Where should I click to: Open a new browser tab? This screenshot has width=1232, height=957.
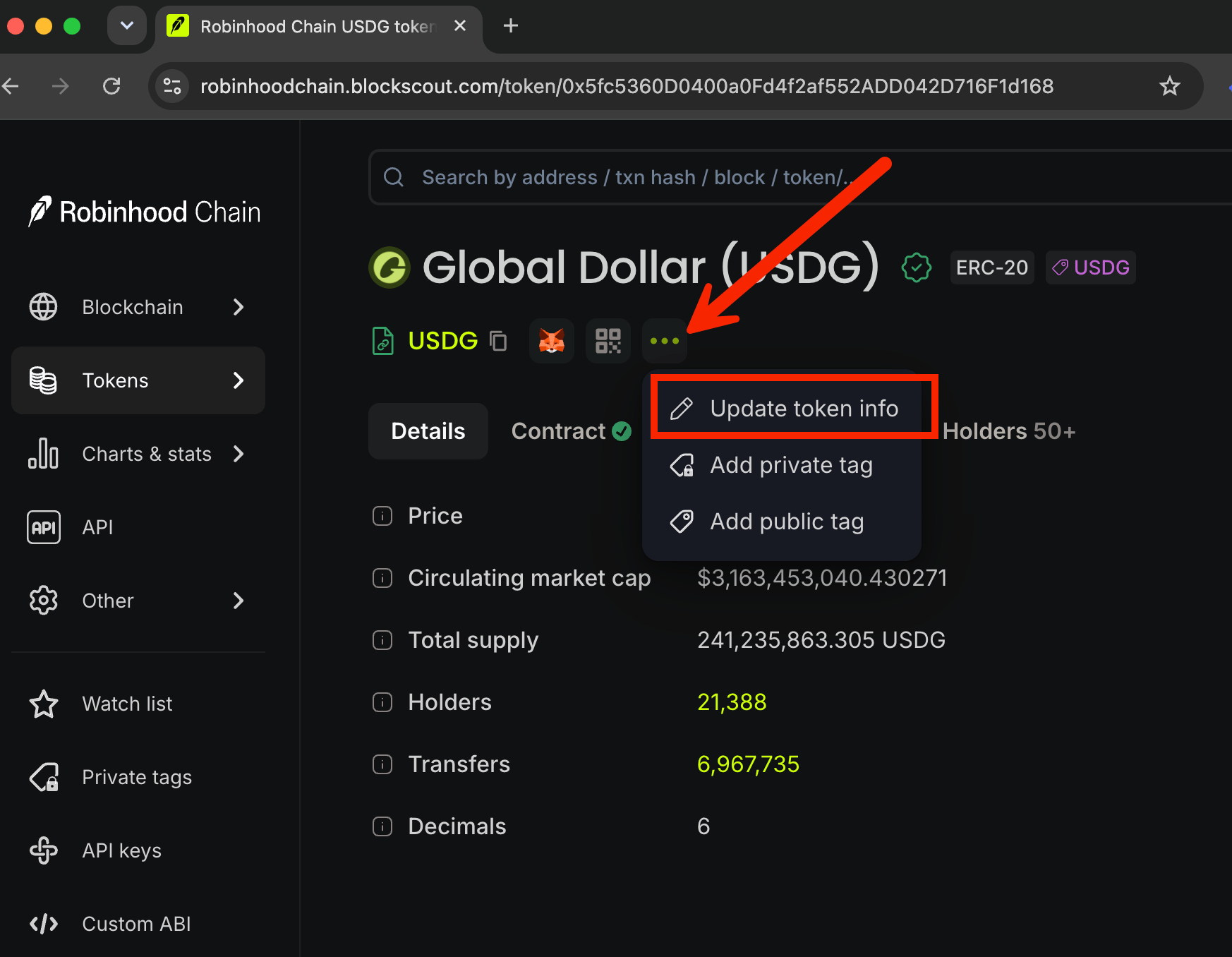pyautogui.click(x=511, y=26)
